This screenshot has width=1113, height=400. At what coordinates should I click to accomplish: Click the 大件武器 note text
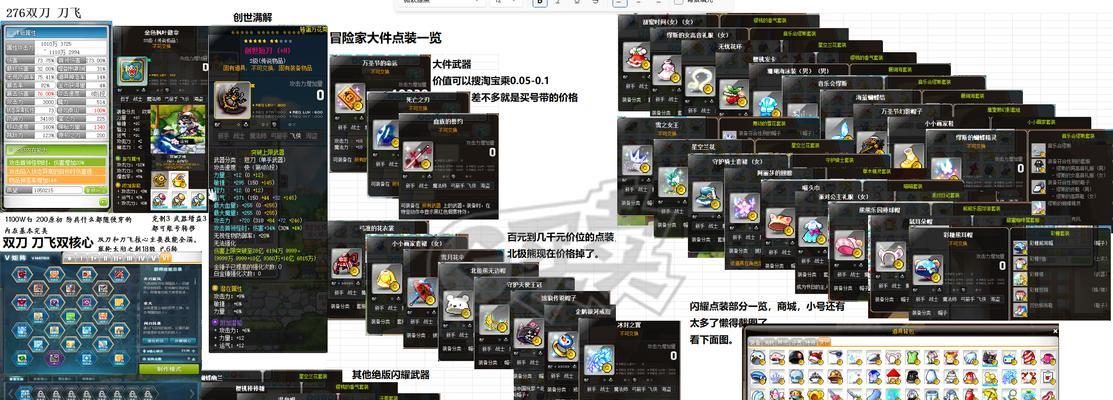(452, 65)
